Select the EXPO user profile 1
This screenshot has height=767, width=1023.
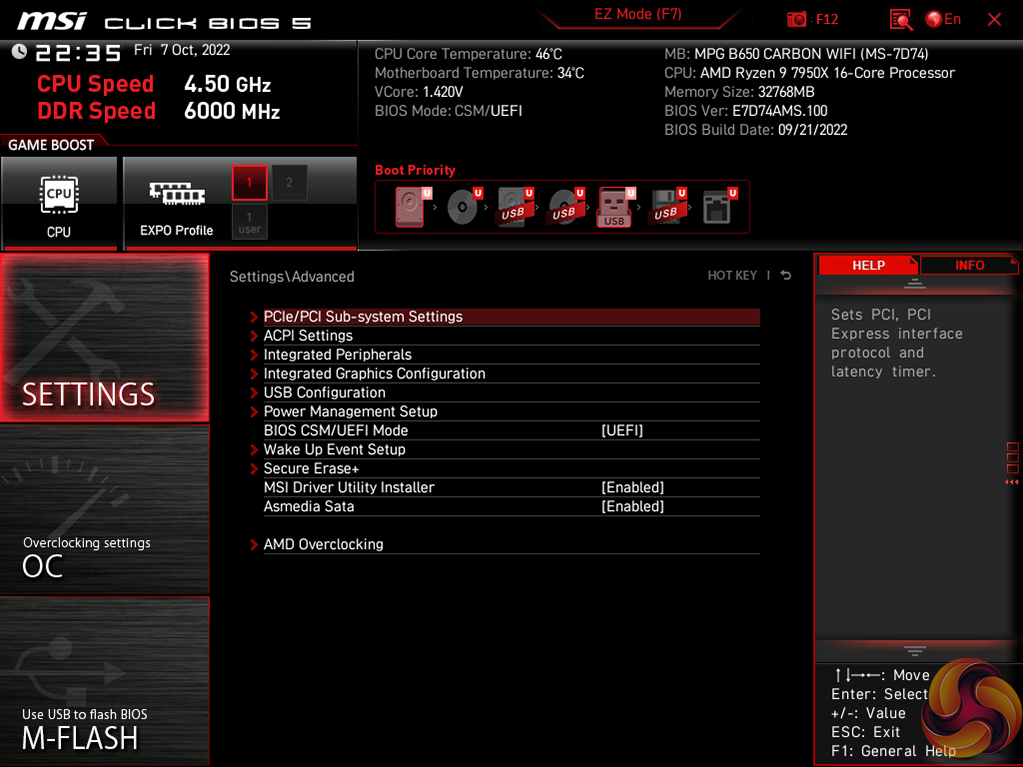click(x=249, y=222)
